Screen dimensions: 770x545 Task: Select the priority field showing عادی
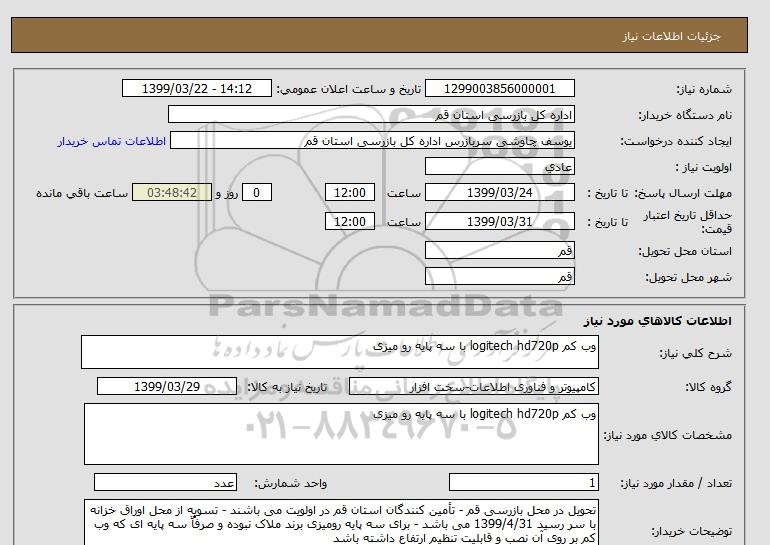(x=499, y=166)
